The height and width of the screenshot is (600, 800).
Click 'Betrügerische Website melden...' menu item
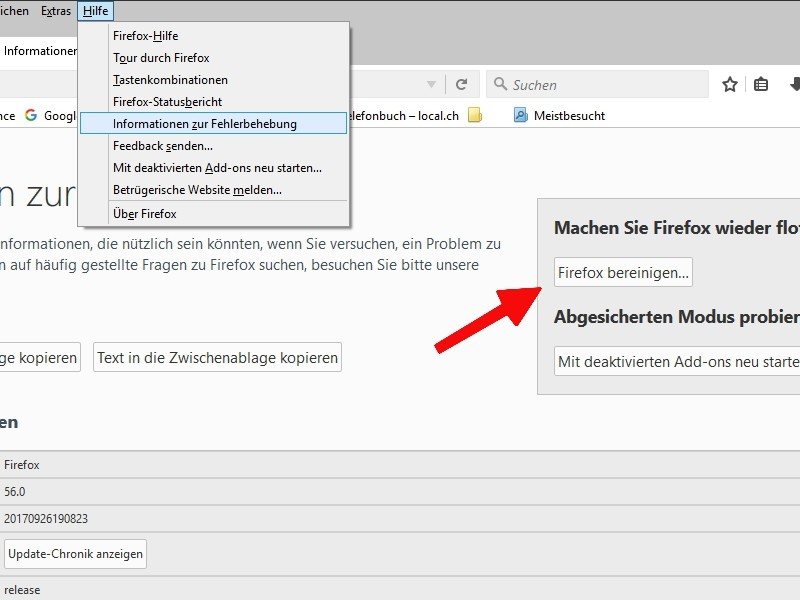pos(197,190)
